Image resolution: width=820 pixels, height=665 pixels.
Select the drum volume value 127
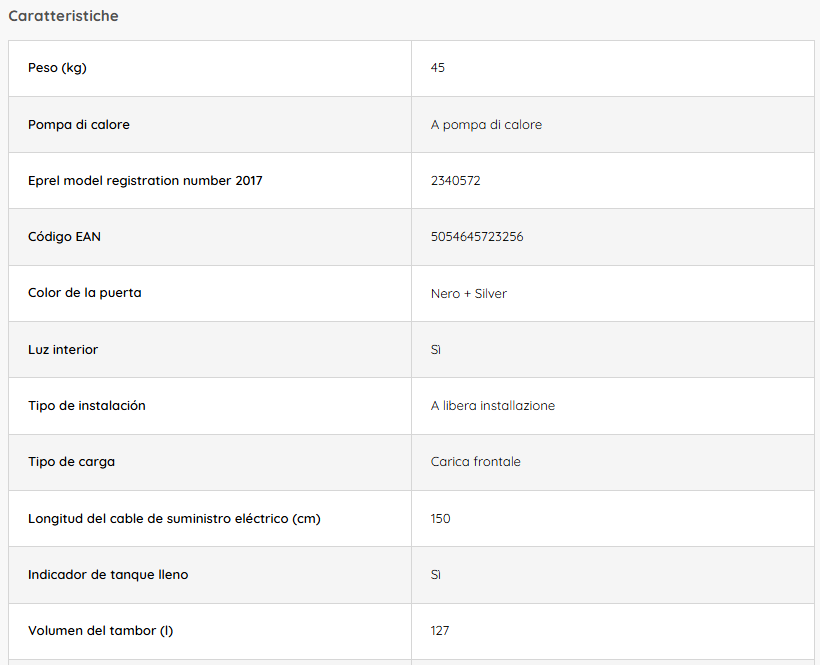(440, 630)
